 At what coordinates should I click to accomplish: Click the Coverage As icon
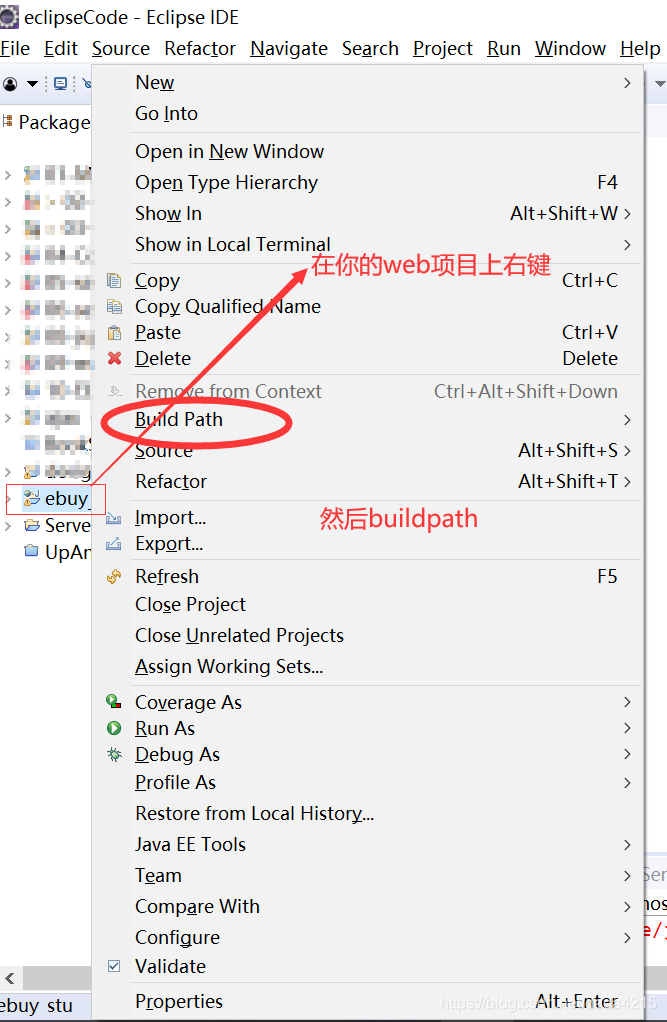click(x=114, y=702)
